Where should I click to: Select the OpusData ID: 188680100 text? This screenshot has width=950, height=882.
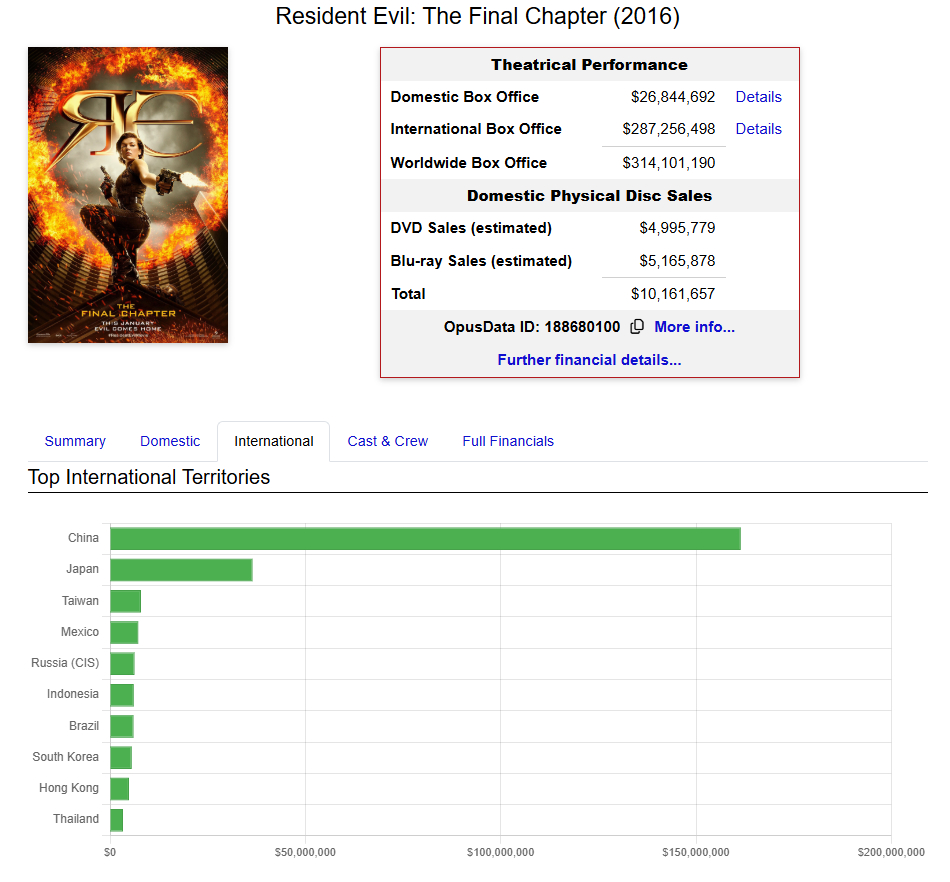click(x=532, y=327)
